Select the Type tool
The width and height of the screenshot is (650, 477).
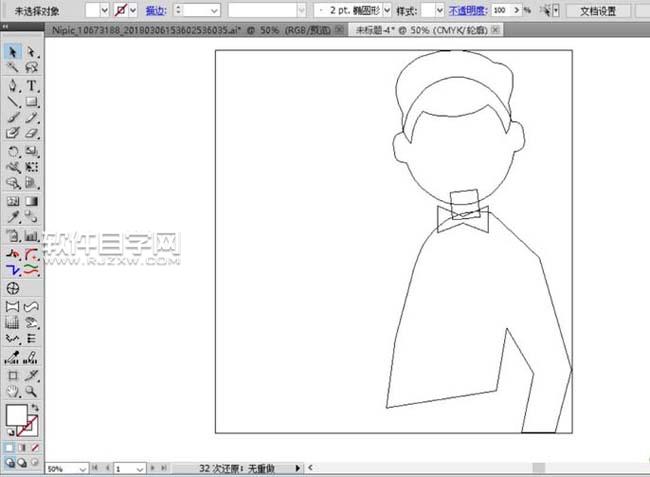[x=32, y=85]
